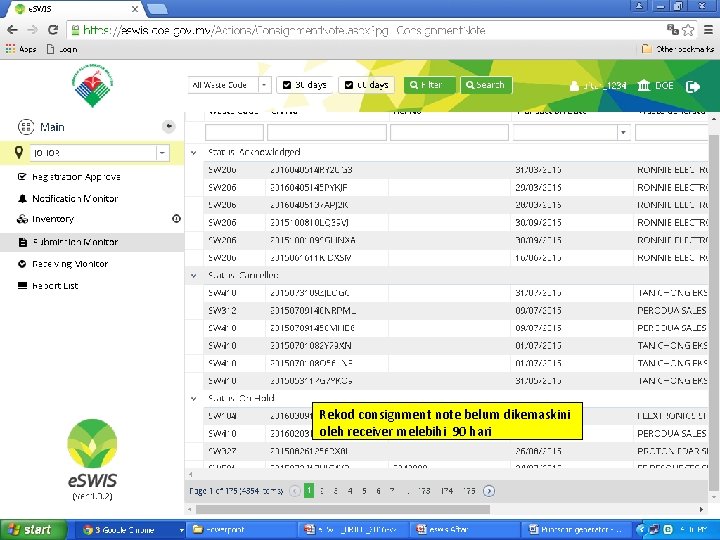
Task: Open the date filter dropdown arrow
Action: click(623, 133)
